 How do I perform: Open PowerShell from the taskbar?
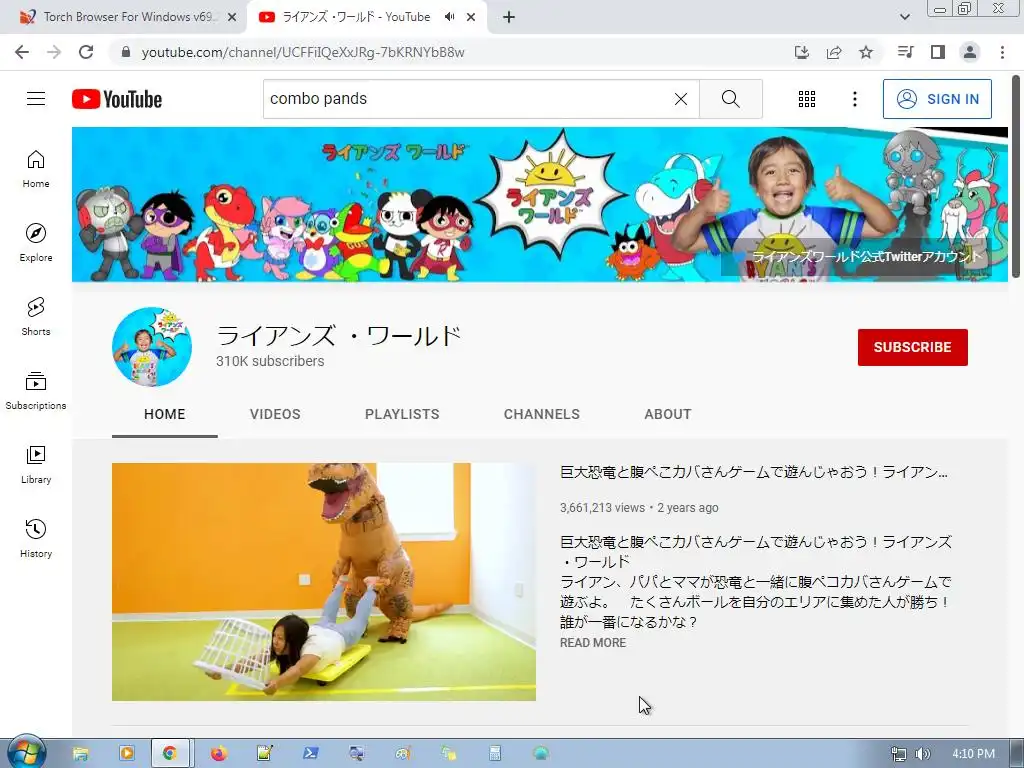(310, 754)
